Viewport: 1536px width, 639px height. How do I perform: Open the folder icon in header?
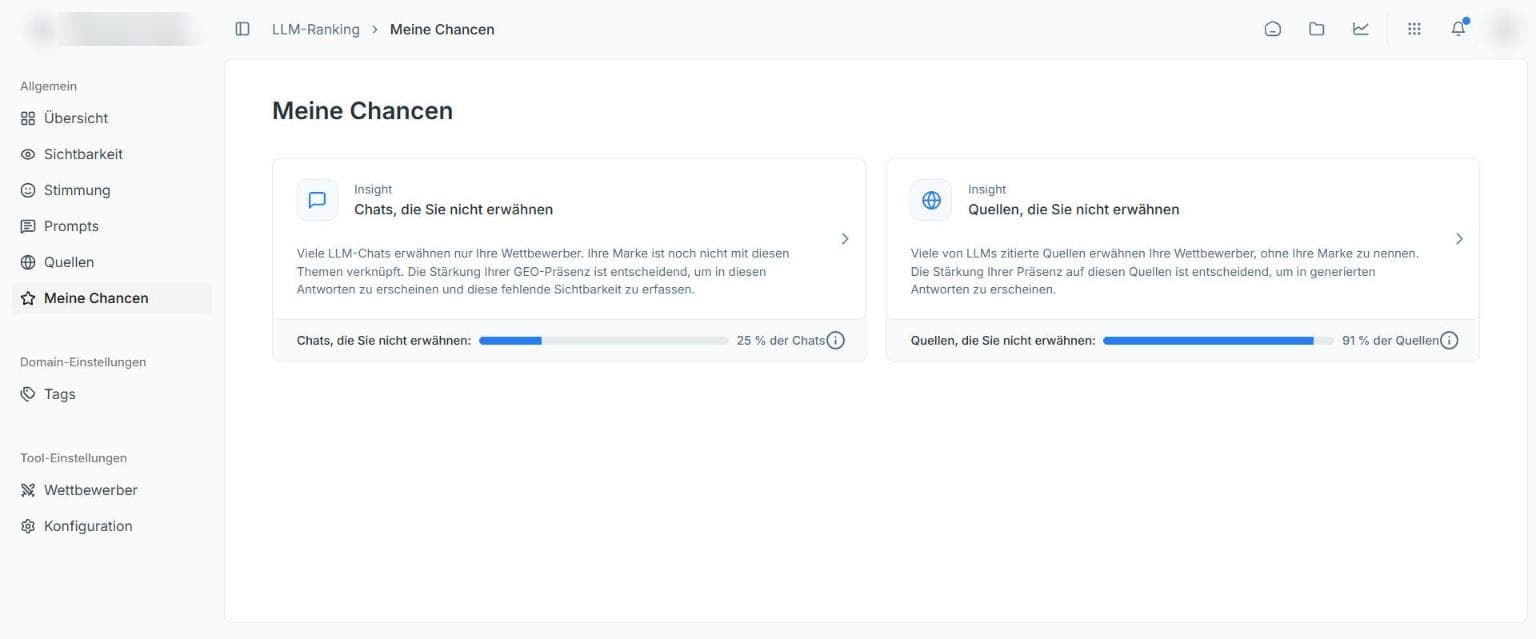click(1317, 29)
